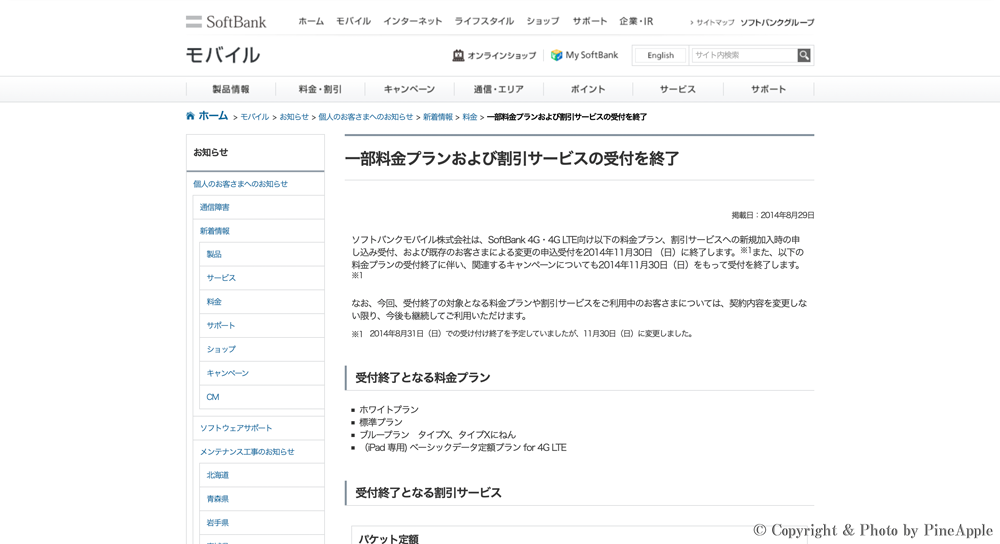Open ショップ in sidebar list
Screen dimensions: 1000x544
coord(221,349)
